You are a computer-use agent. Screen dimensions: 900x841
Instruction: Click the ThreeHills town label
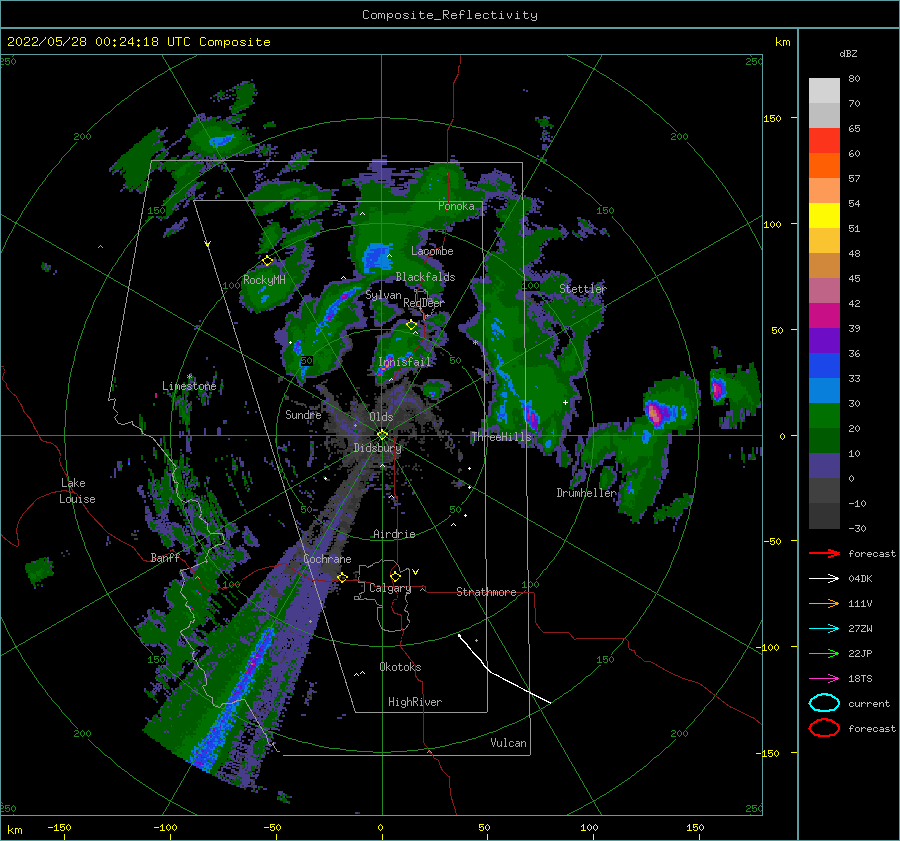coord(501,437)
